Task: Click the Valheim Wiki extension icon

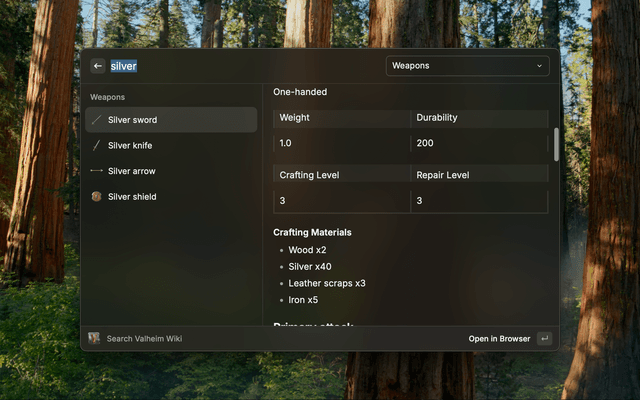Action: pyautogui.click(x=94, y=338)
